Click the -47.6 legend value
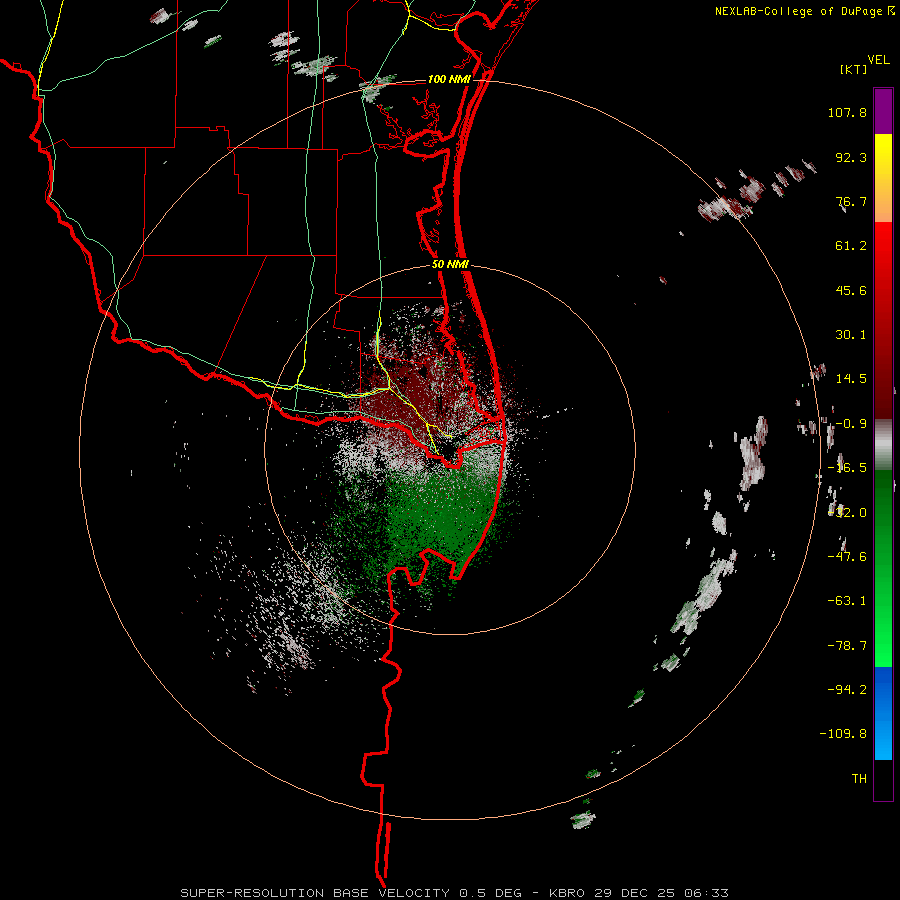This screenshot has width=900, height=900. click(847, 557)
